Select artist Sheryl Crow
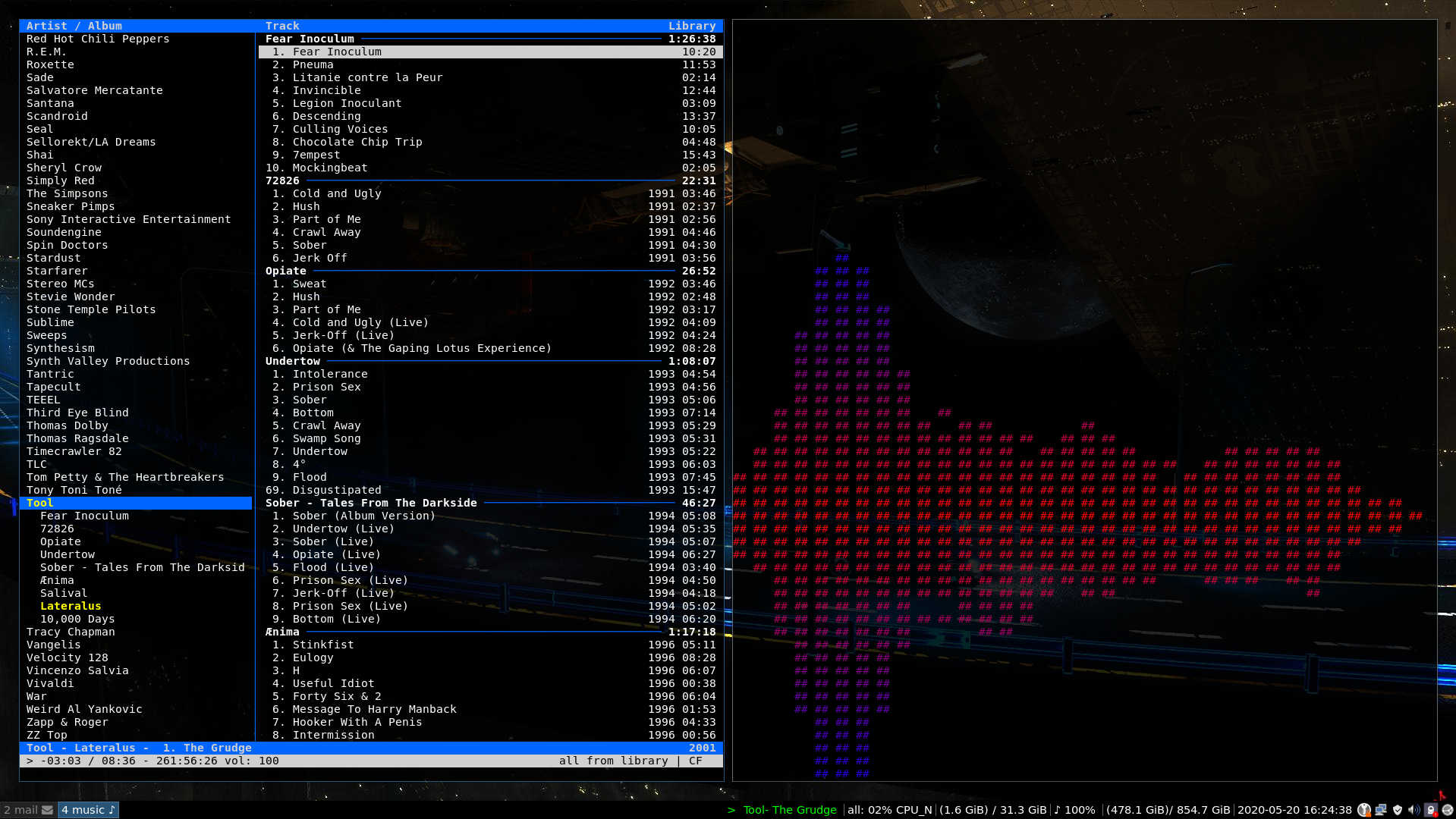Image resolution: width=1456 pixels, height=819 pixels. click(64, 168)
